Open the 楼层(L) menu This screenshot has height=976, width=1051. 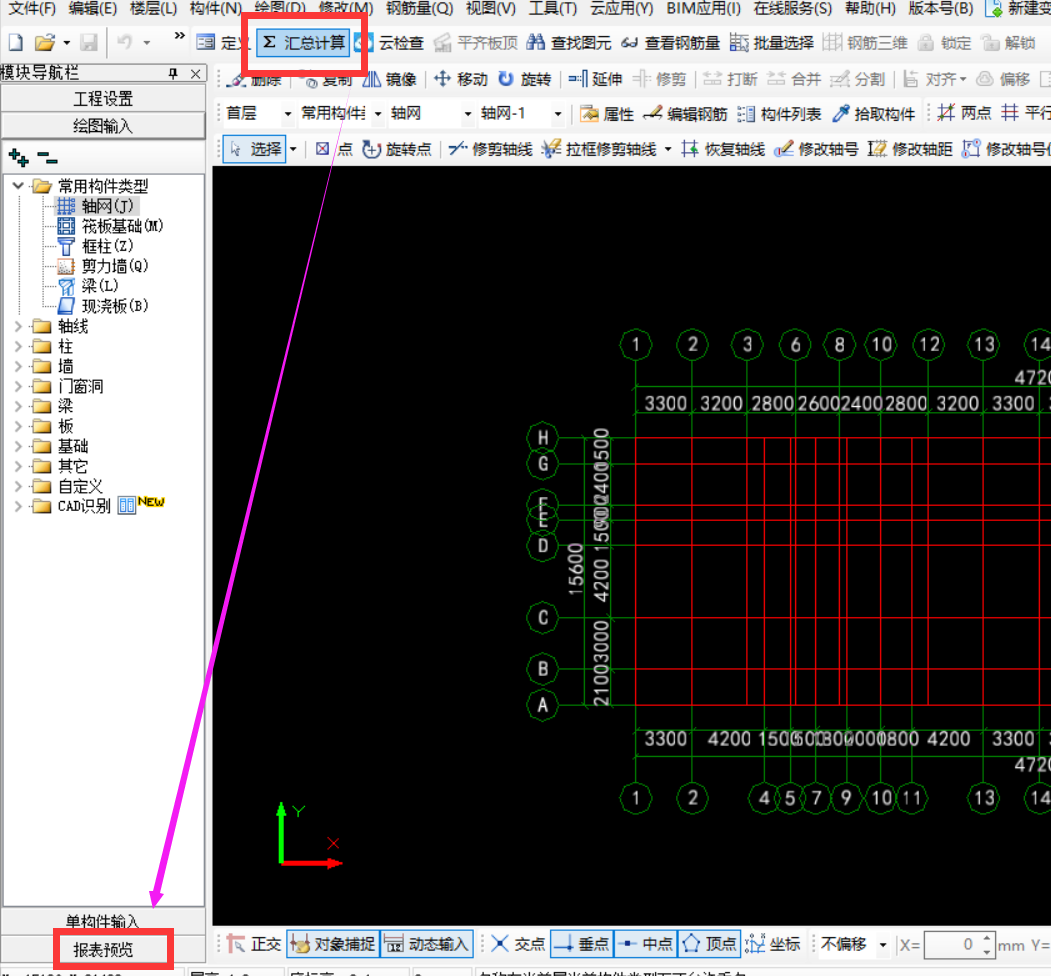pyautogui.click(x=153, y=9)
